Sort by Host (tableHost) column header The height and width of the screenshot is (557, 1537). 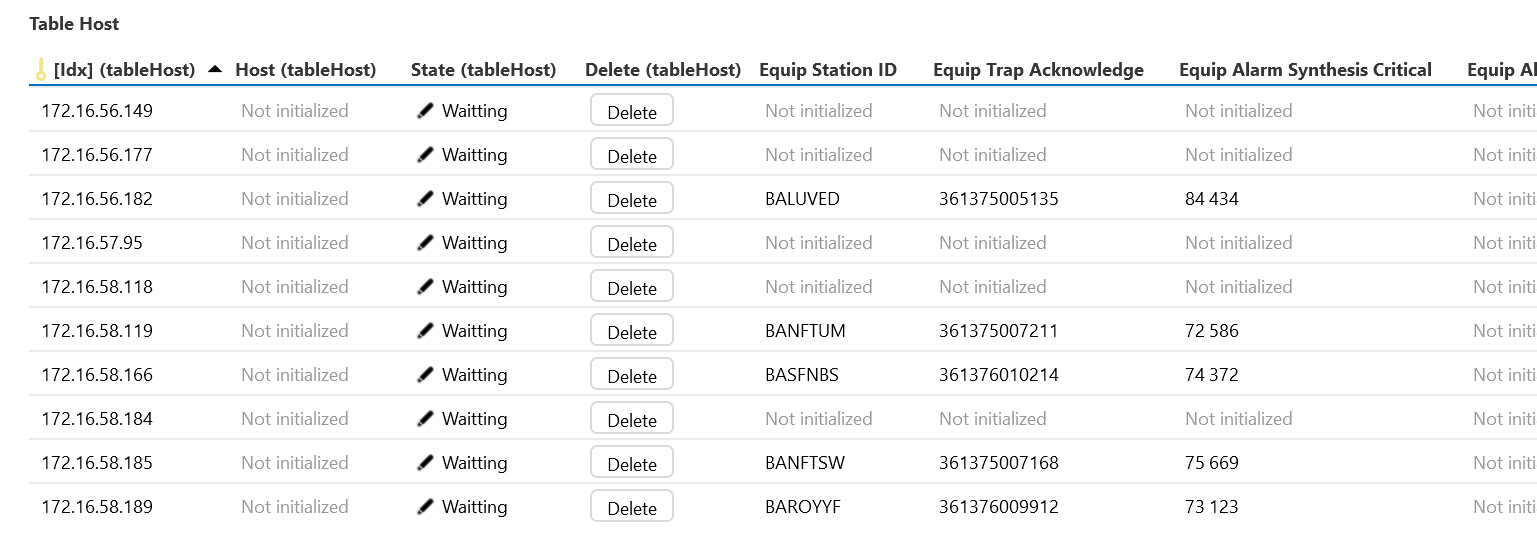[306, 70]
